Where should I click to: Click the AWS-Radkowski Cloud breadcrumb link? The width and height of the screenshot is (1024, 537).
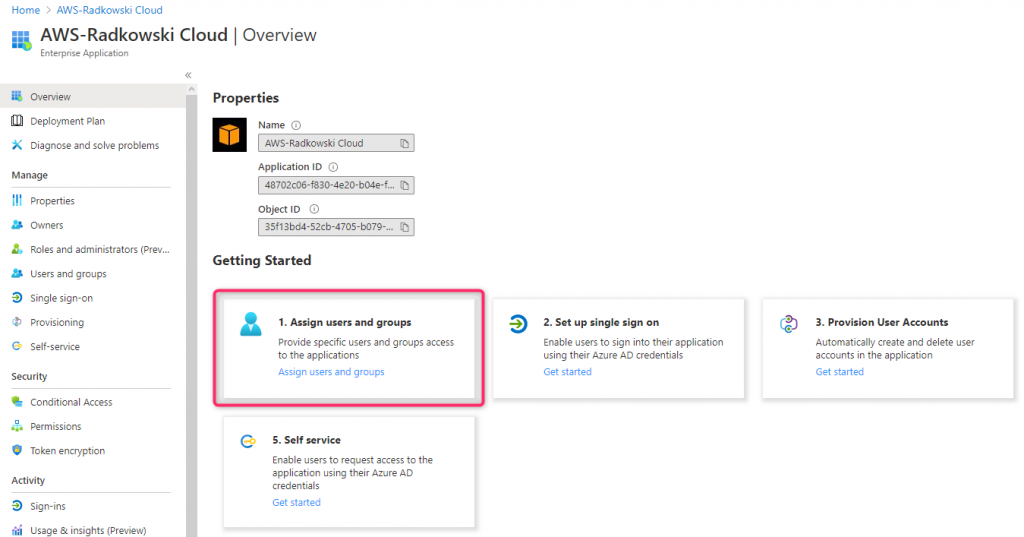click(110, 10)
